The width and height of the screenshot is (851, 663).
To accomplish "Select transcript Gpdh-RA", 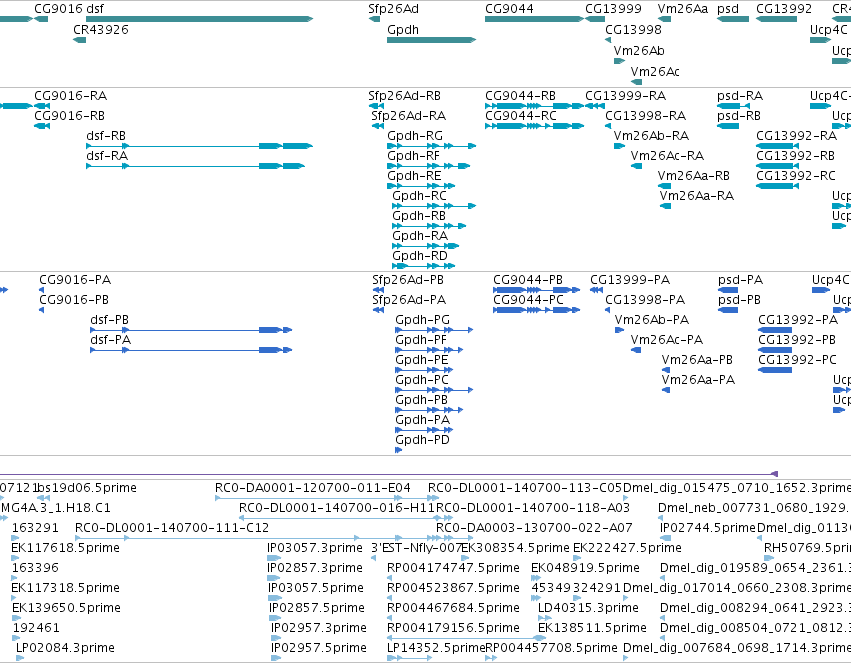I will (426, 246).
